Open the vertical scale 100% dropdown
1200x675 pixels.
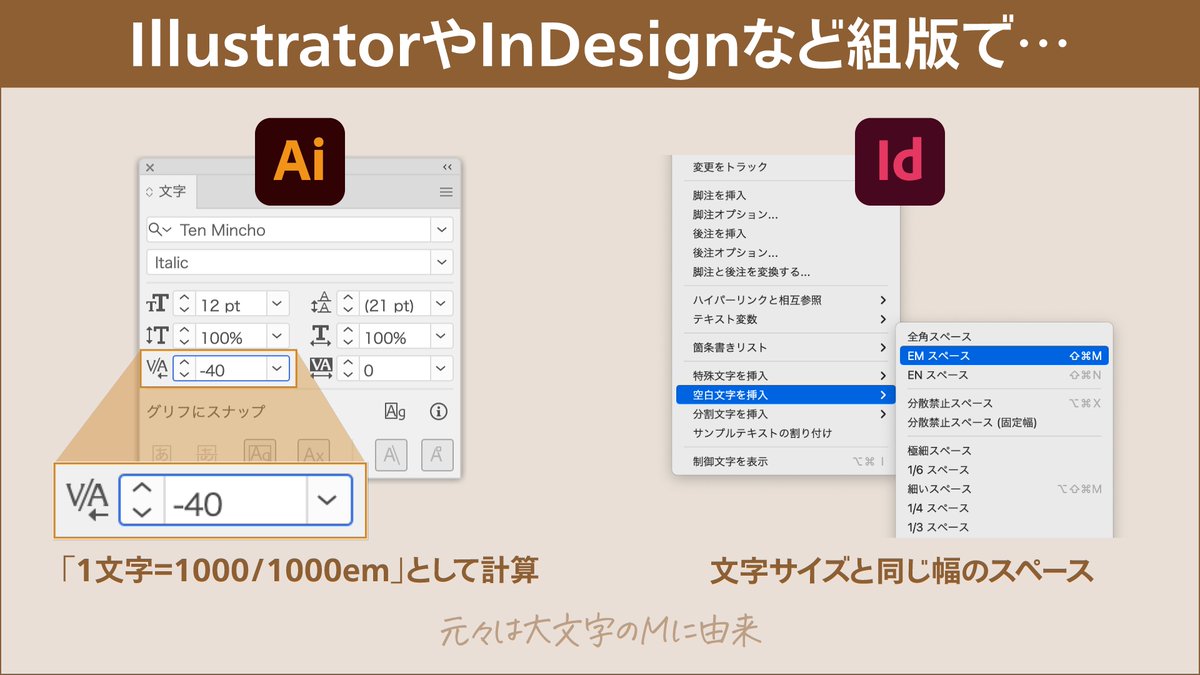(278, 337)
